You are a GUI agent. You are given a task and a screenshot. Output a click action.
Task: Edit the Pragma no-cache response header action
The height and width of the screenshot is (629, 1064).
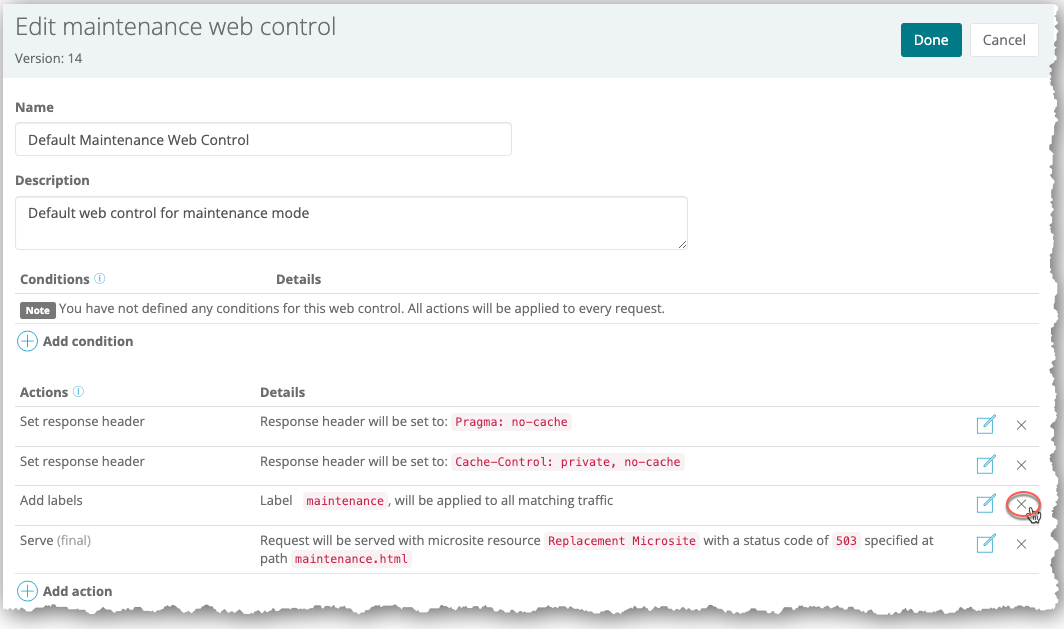pos(986,425)
